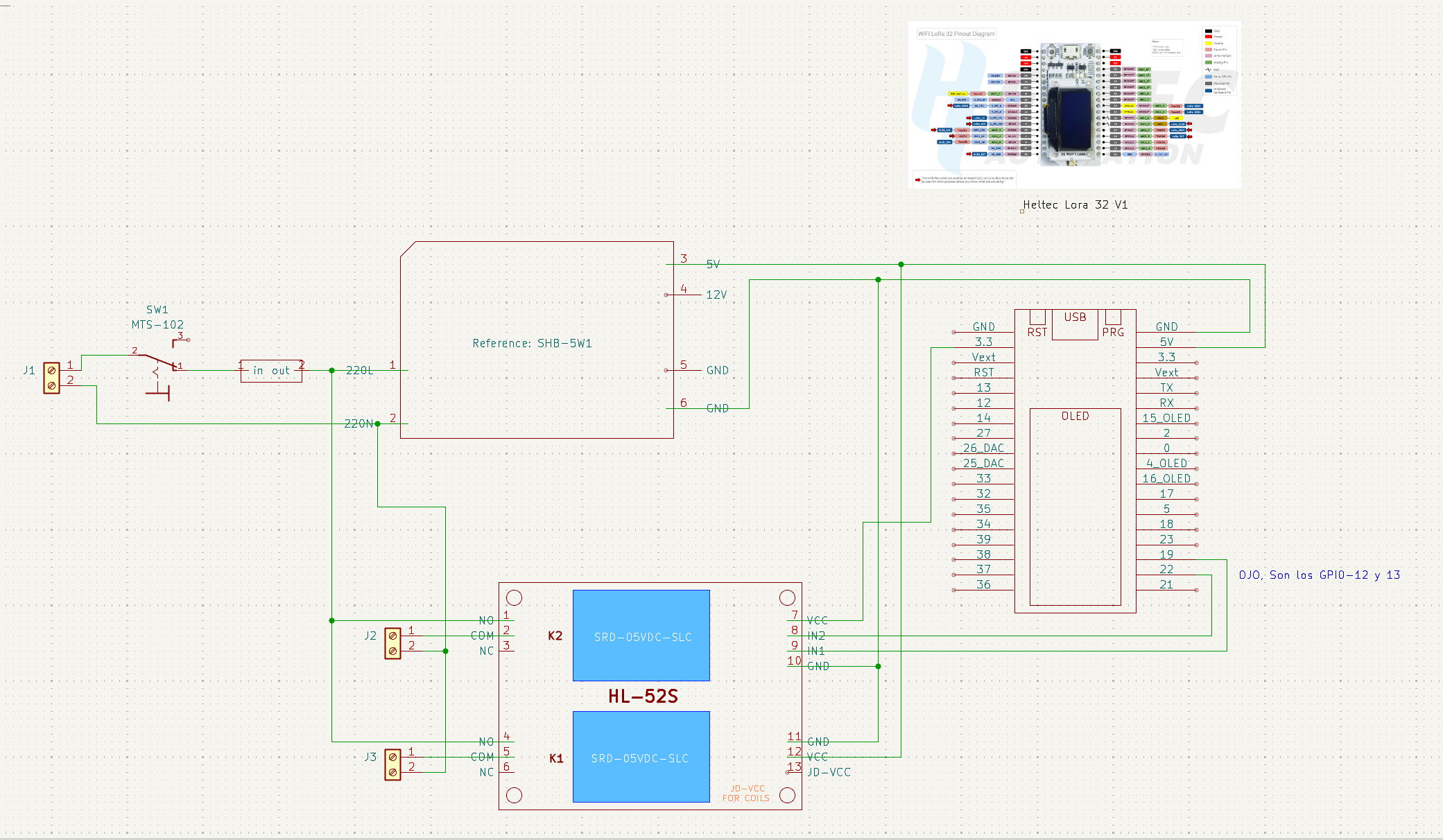This screenshot has width=1443, height=840.
Task: Select the Heltec pin 17 label
Action: 1166,493
